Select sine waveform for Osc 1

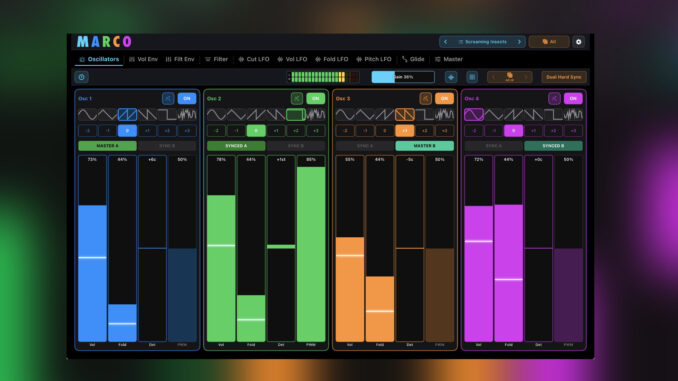click(87, 115)
